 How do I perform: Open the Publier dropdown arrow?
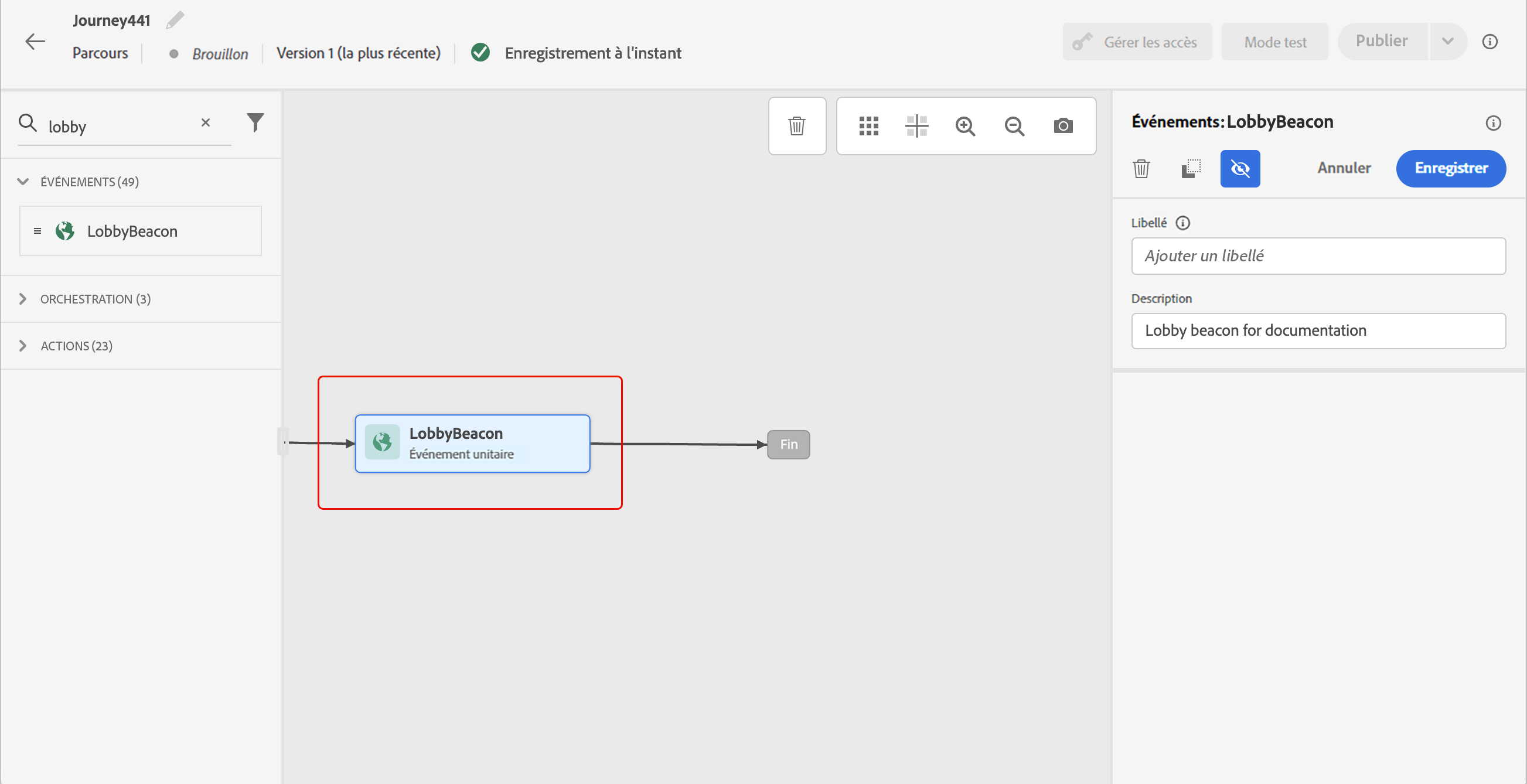coord(1447,42)
